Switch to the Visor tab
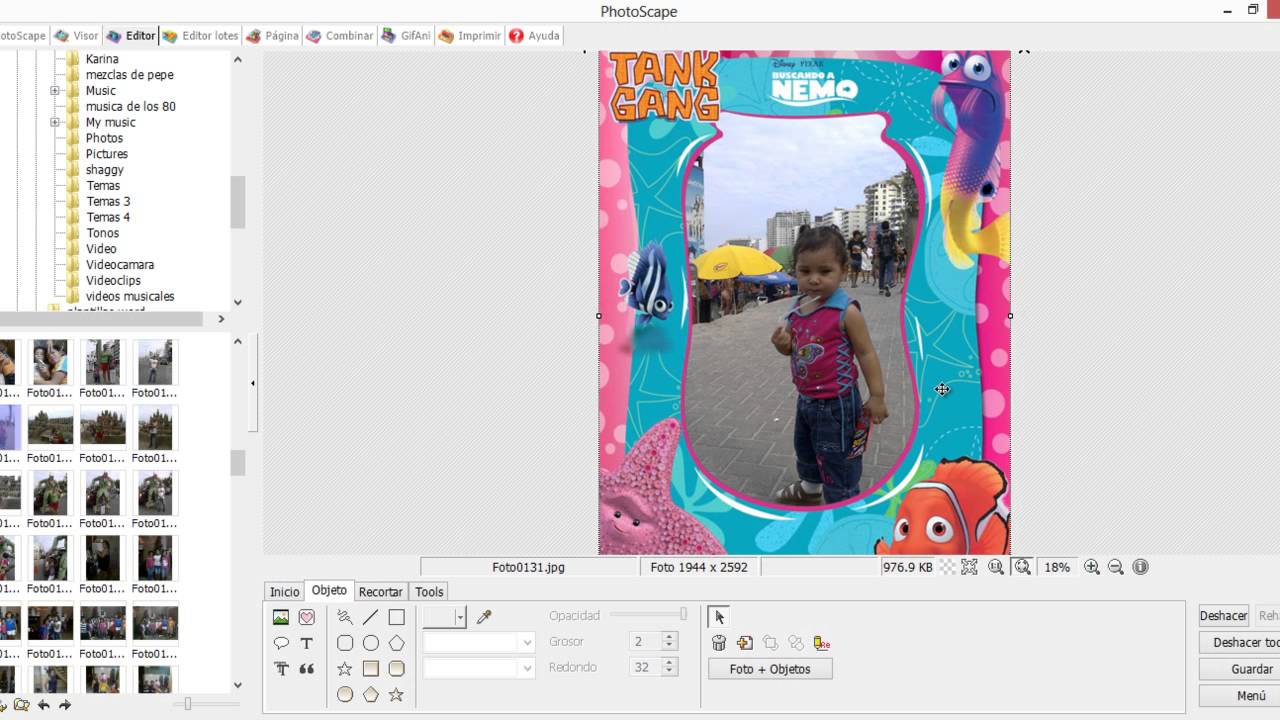The height and width of the screenshot is (720, 1280). 77,36
